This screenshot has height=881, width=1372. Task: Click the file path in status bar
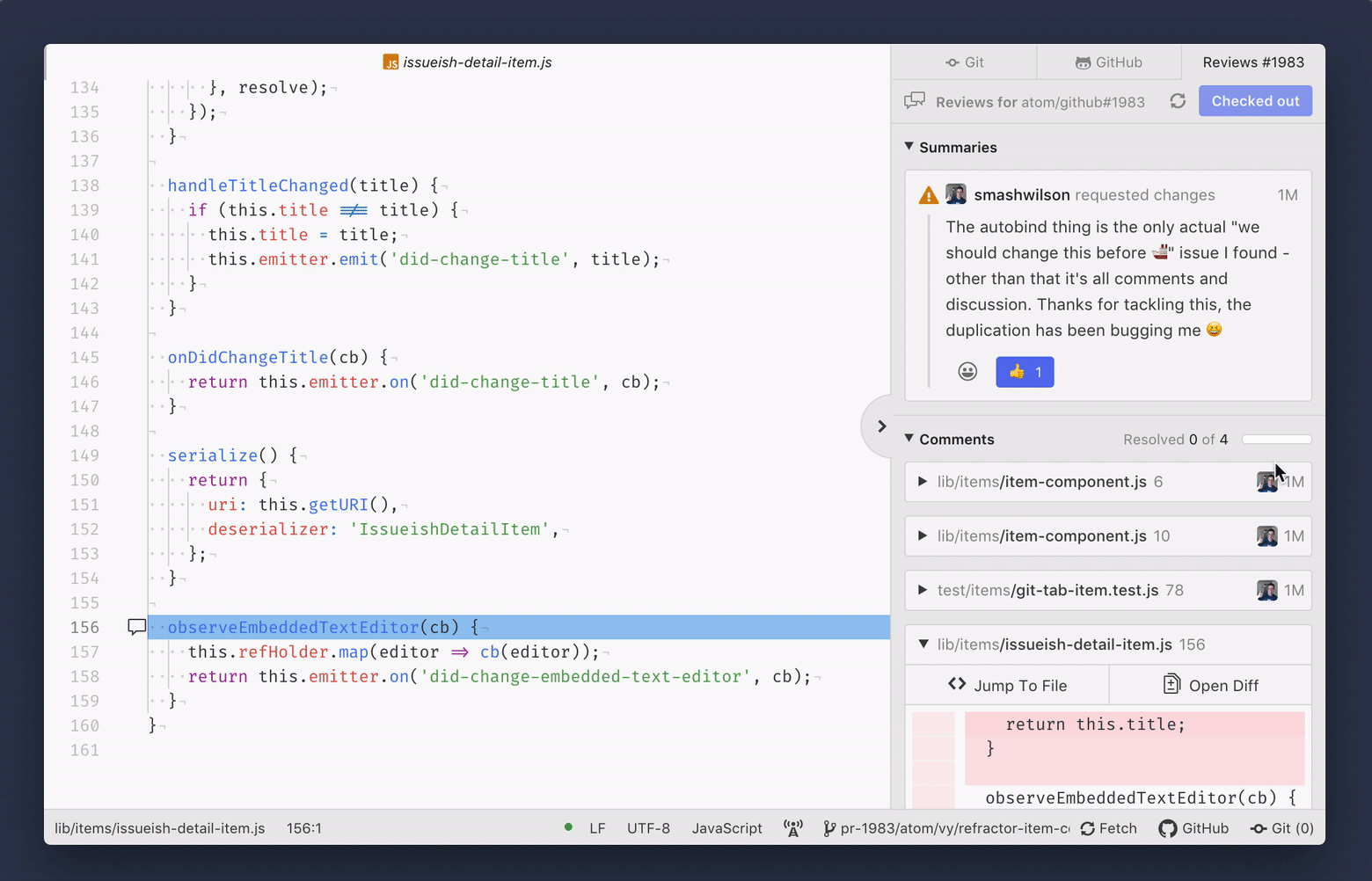pos(160,828)
